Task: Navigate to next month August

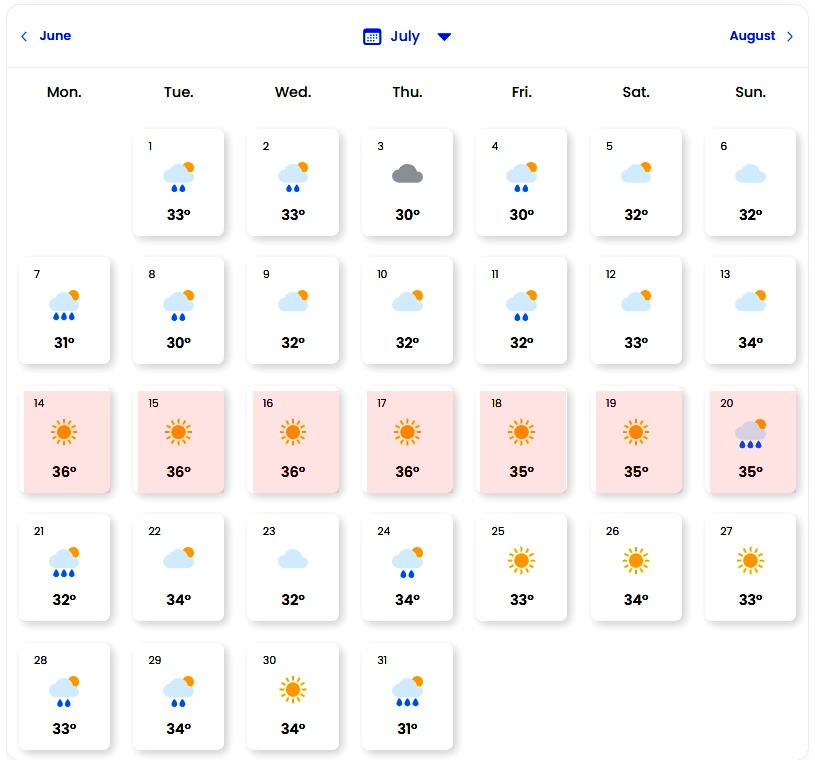Action: point(752,36)
